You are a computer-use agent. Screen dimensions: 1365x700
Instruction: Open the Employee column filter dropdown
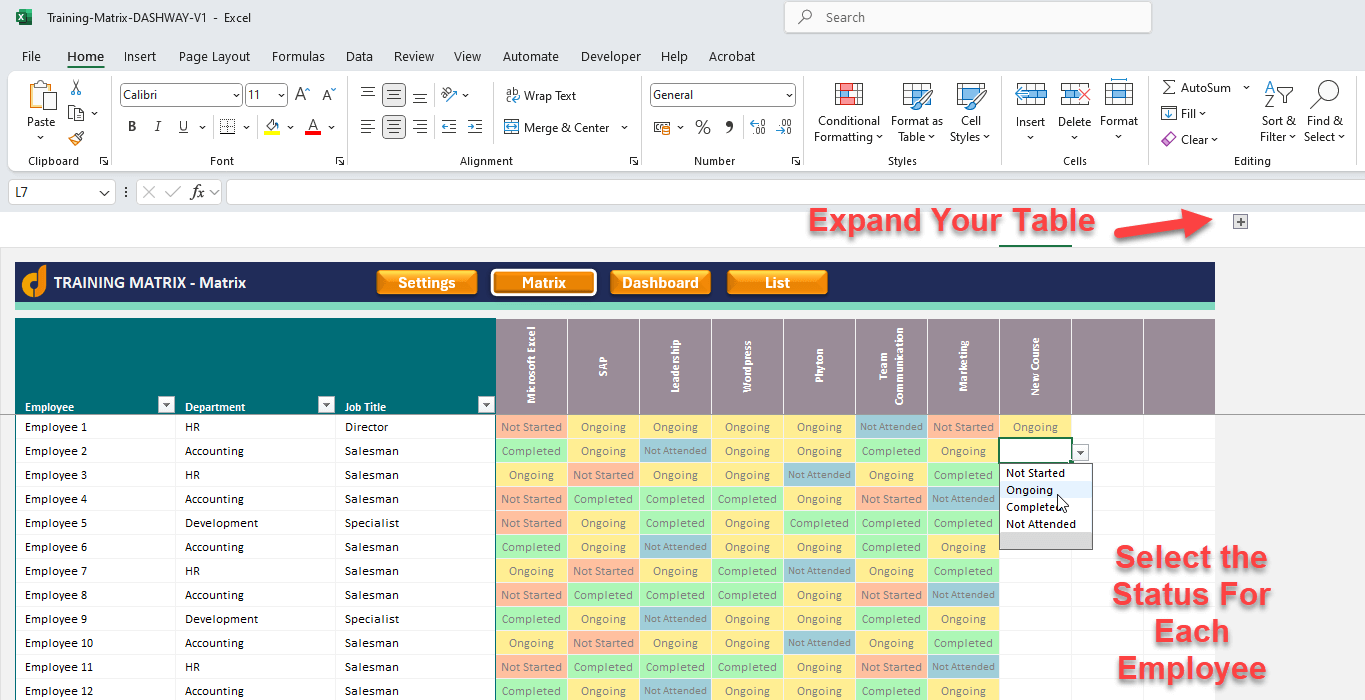pyautogui.click(x=166, y=405)
